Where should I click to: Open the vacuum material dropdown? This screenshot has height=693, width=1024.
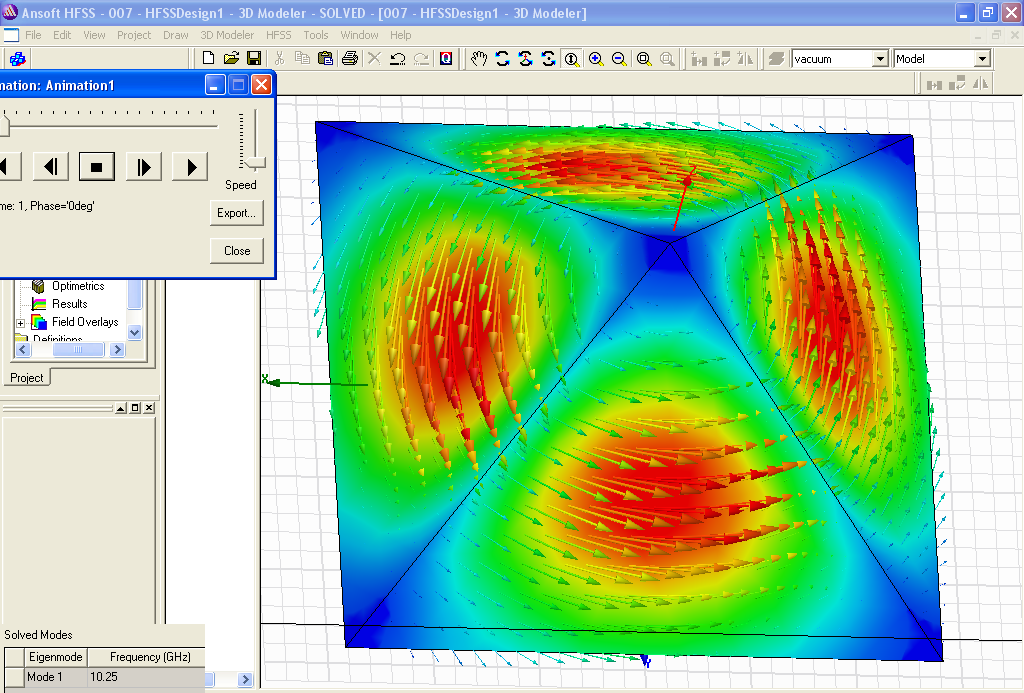[880, 59]
